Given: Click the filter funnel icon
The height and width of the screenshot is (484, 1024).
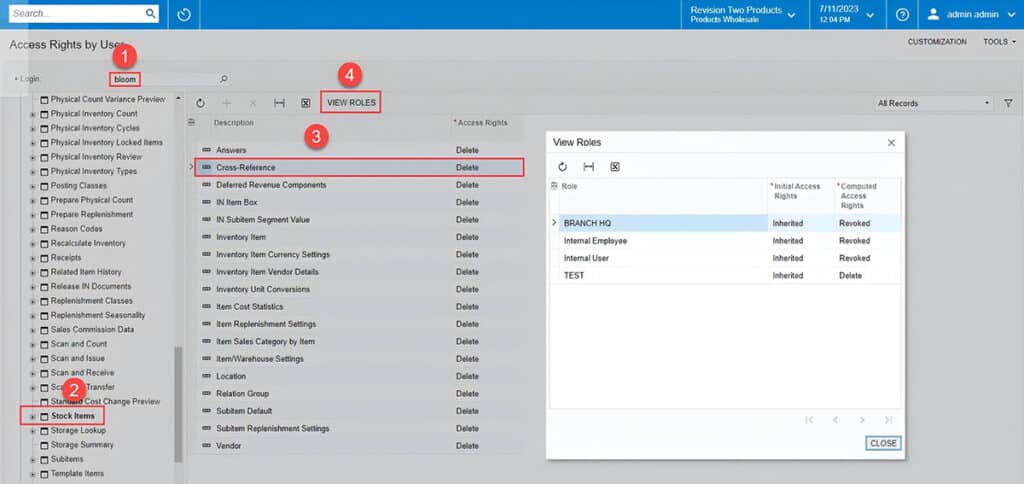Looking at the screenshot, I should (1007, 103).
